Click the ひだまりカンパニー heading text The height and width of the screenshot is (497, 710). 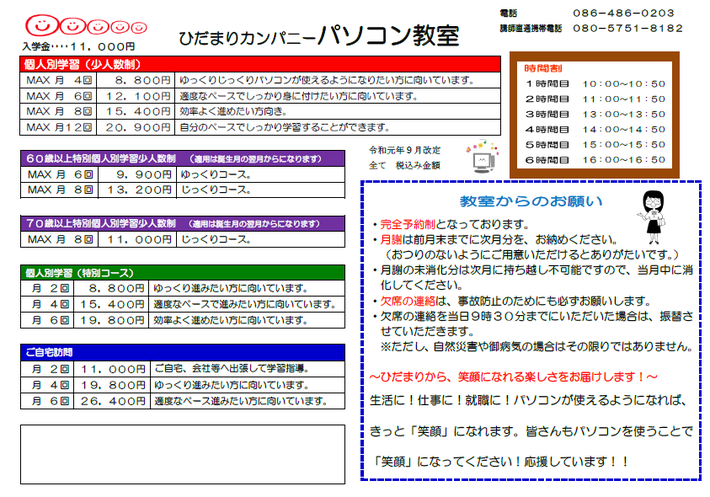(x=246, y=38)
